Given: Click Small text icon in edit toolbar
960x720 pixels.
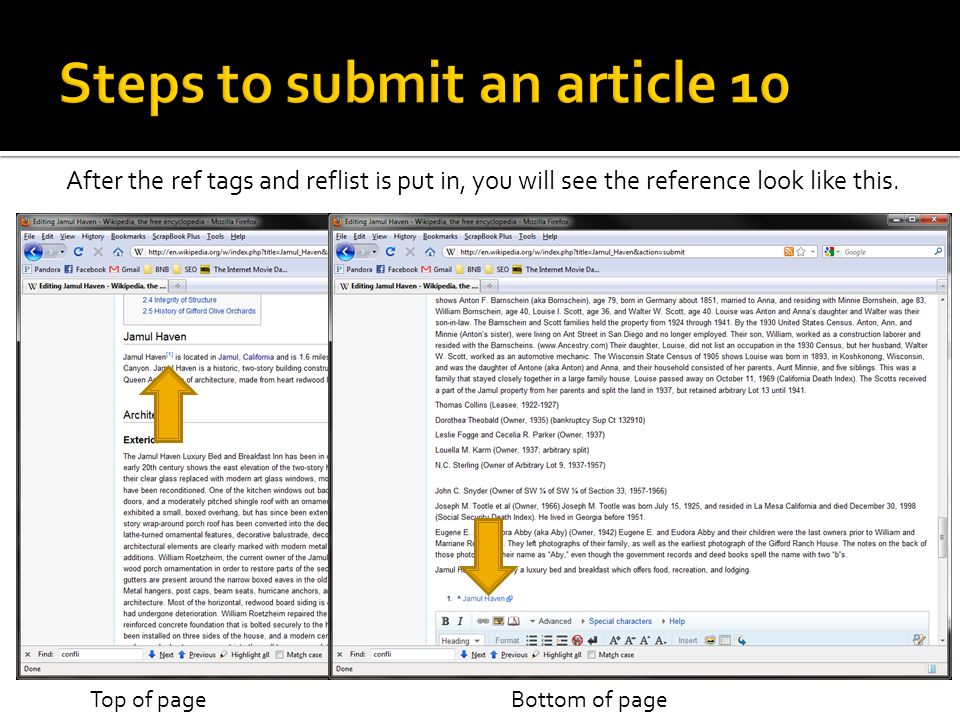Looking at the screenshot, I should (x=630, y=640).
